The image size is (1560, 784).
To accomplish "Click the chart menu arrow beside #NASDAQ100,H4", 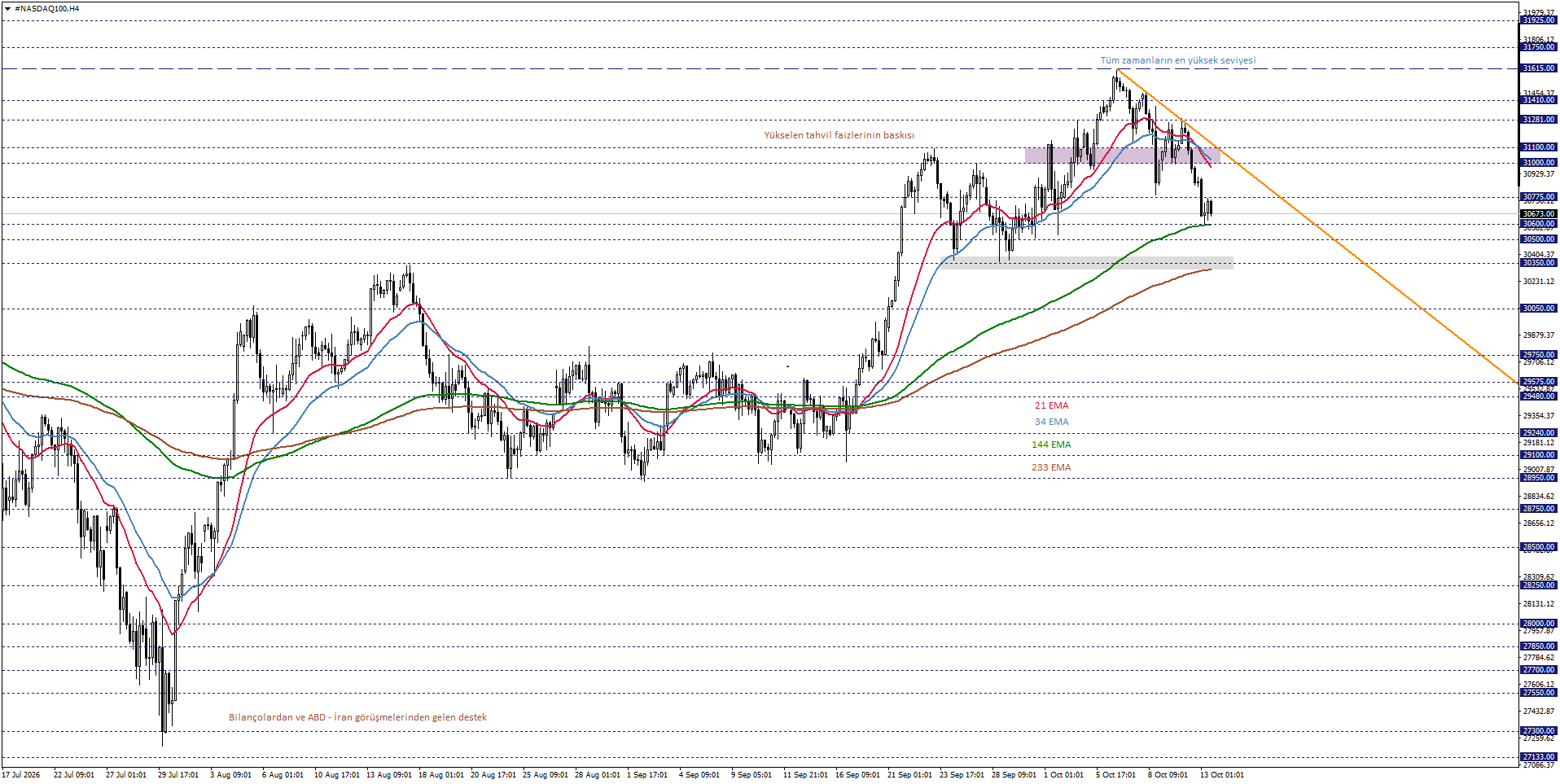I will click(7, 9).
